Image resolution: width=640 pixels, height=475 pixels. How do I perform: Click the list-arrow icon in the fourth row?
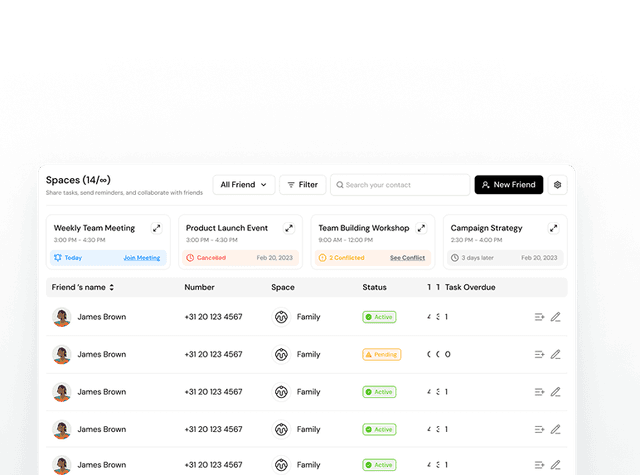(539, 429)
